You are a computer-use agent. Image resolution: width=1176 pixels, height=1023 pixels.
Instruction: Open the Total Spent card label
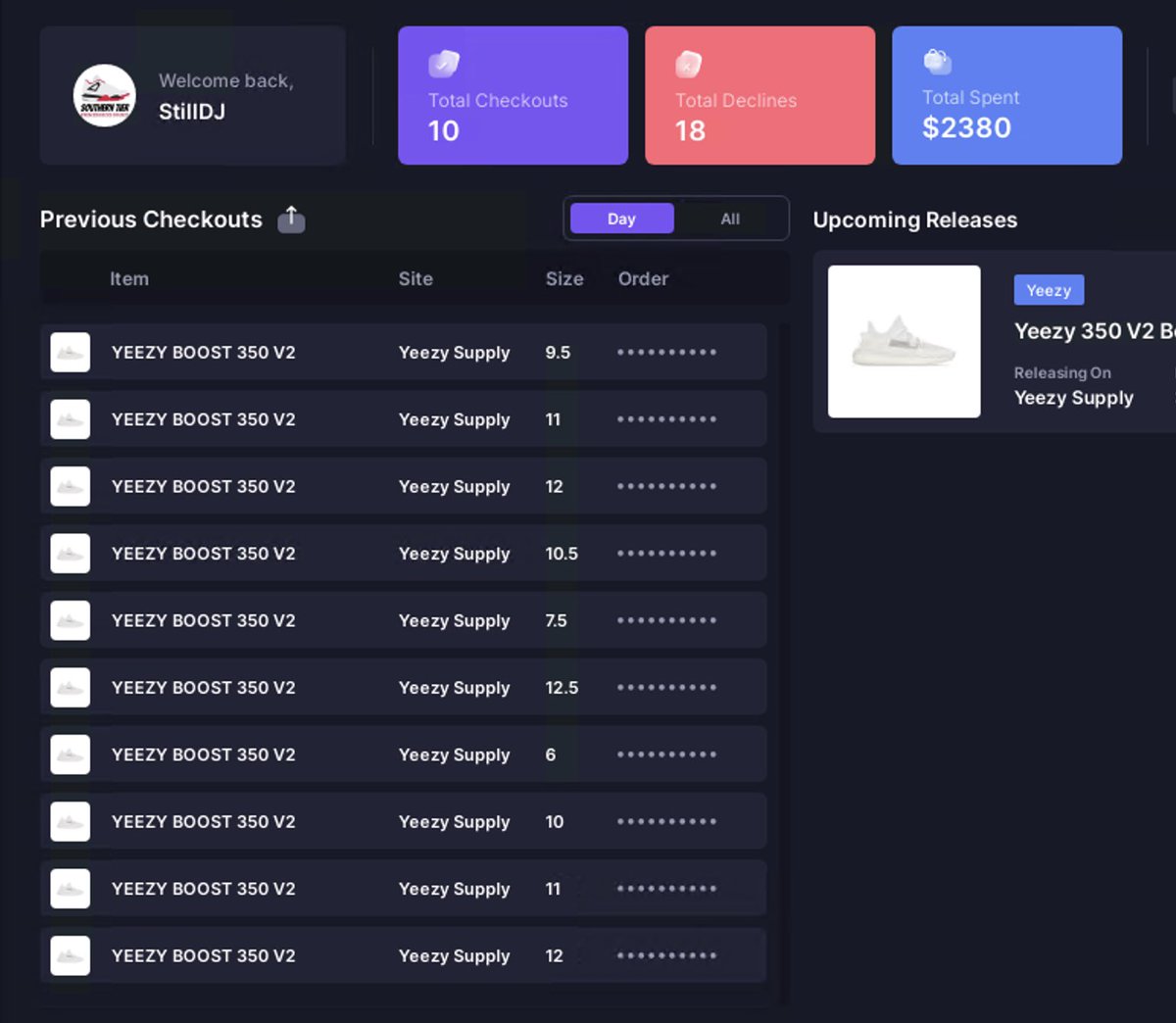coord(970,97)
